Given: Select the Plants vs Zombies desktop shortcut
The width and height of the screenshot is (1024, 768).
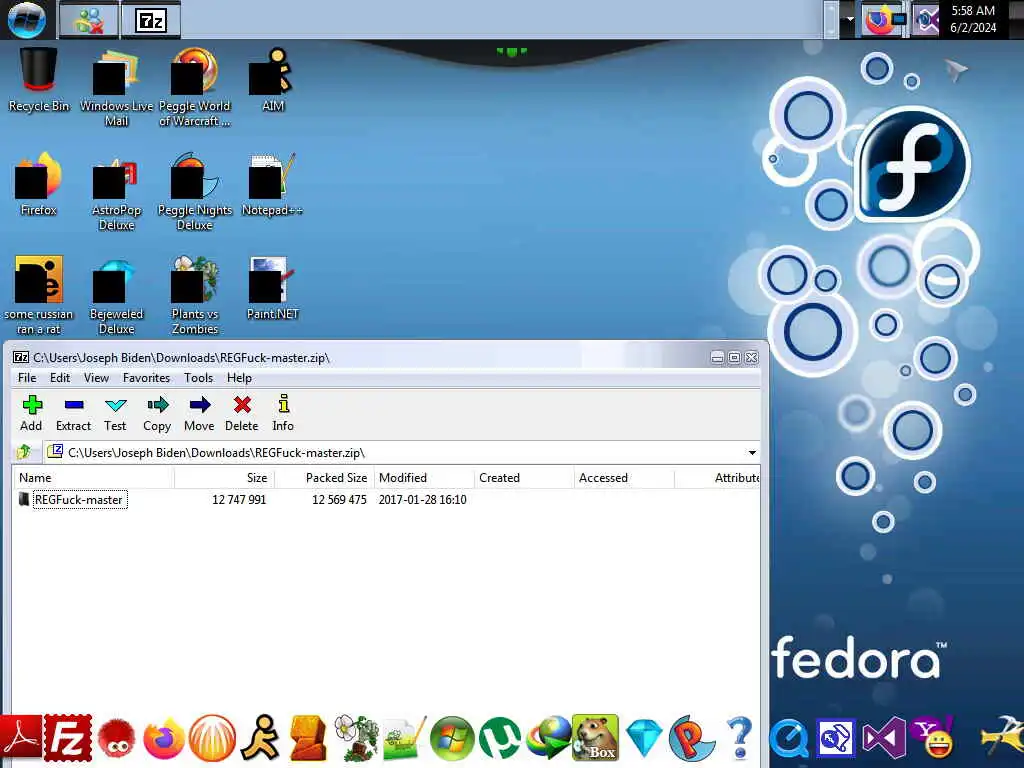Looking at the screenshot, I should click(195, 295).
